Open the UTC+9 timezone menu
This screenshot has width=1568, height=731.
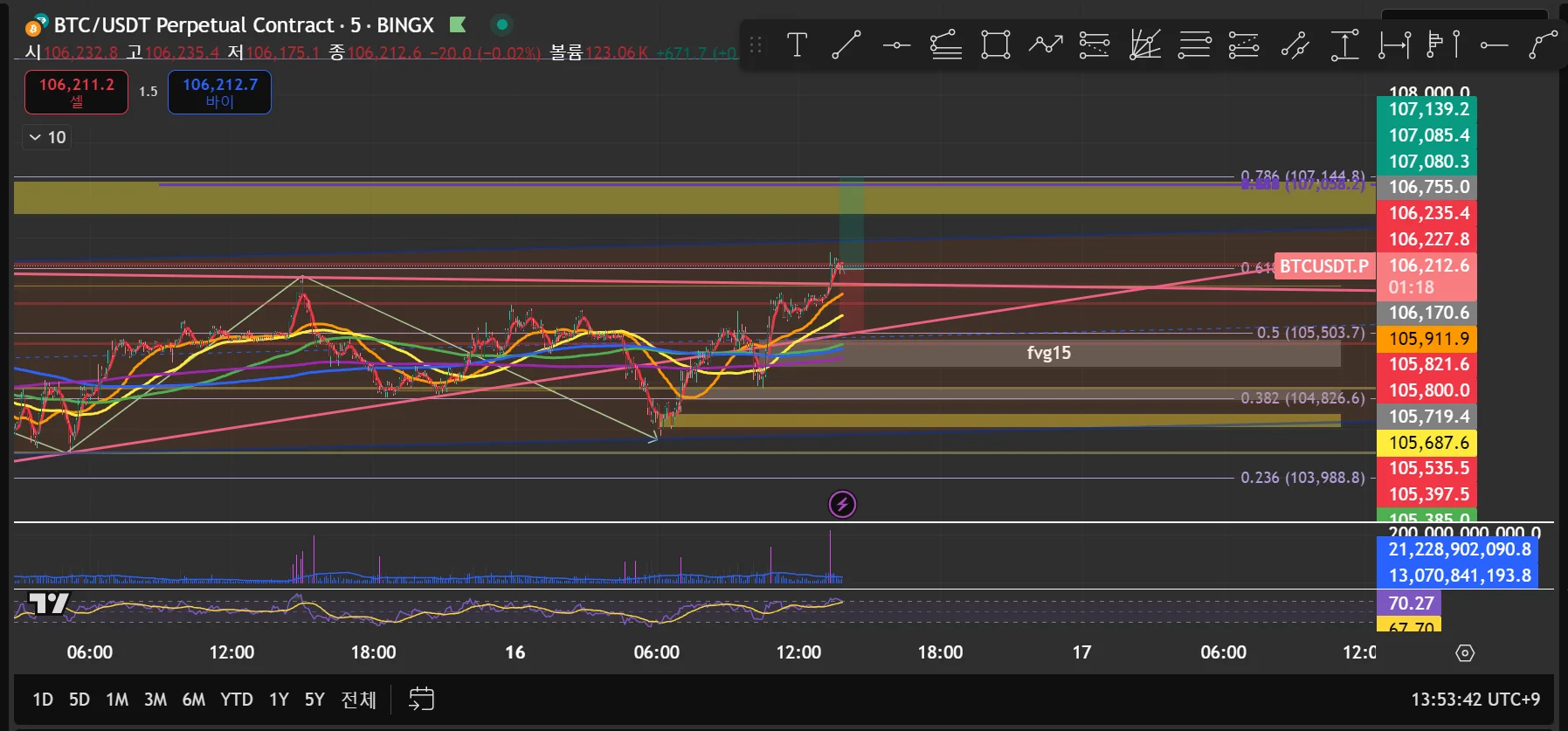(x=1475, y=700)
